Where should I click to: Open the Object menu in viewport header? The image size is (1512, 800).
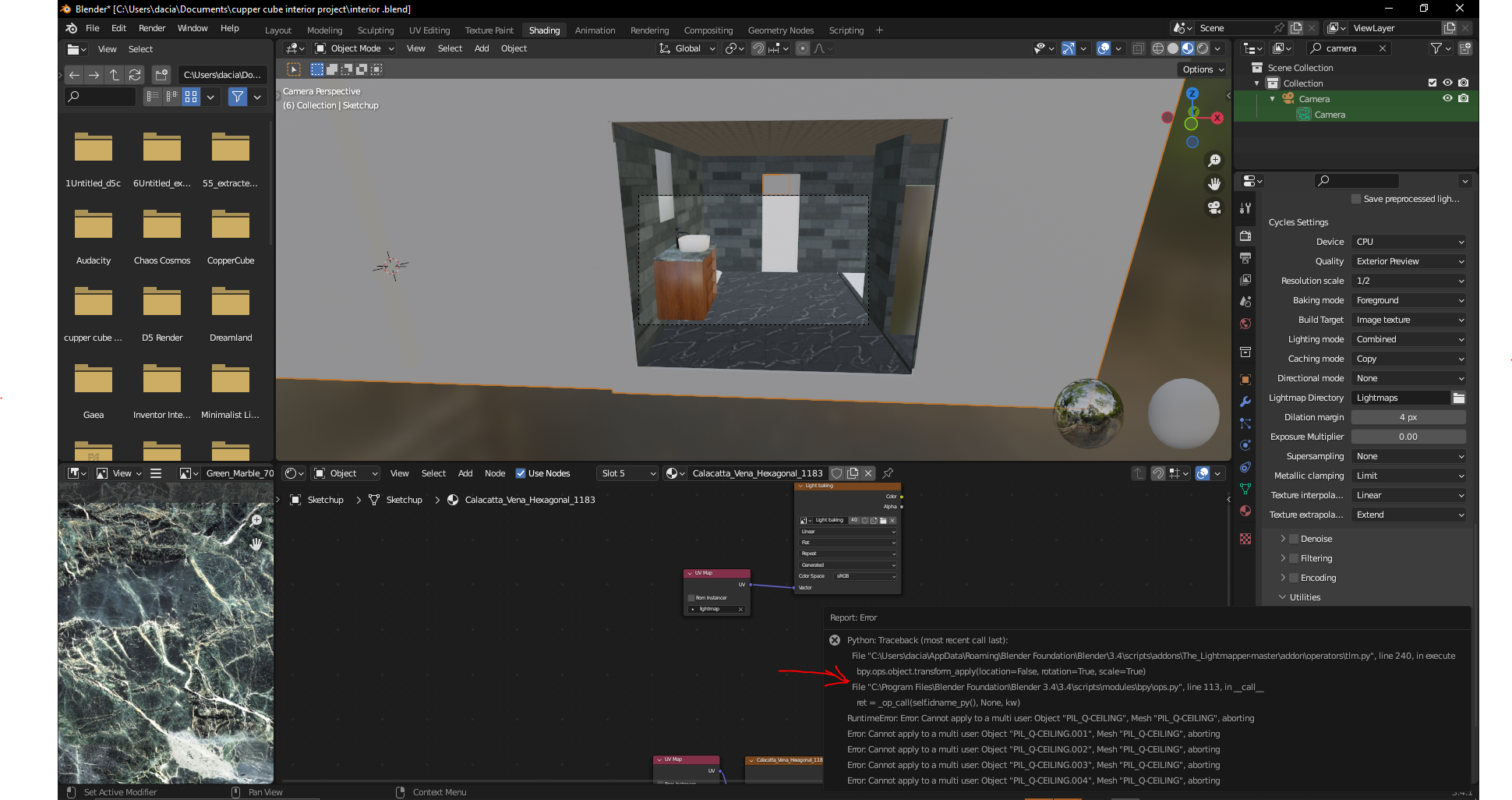pyautogui.click(x=514, y=48)
